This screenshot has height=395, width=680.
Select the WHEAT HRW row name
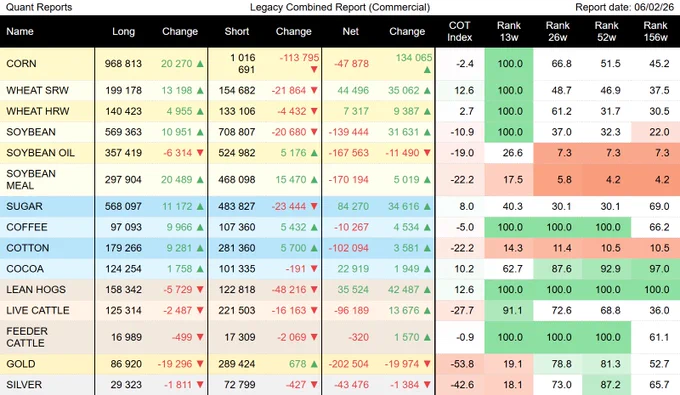(x=38, y=111)
